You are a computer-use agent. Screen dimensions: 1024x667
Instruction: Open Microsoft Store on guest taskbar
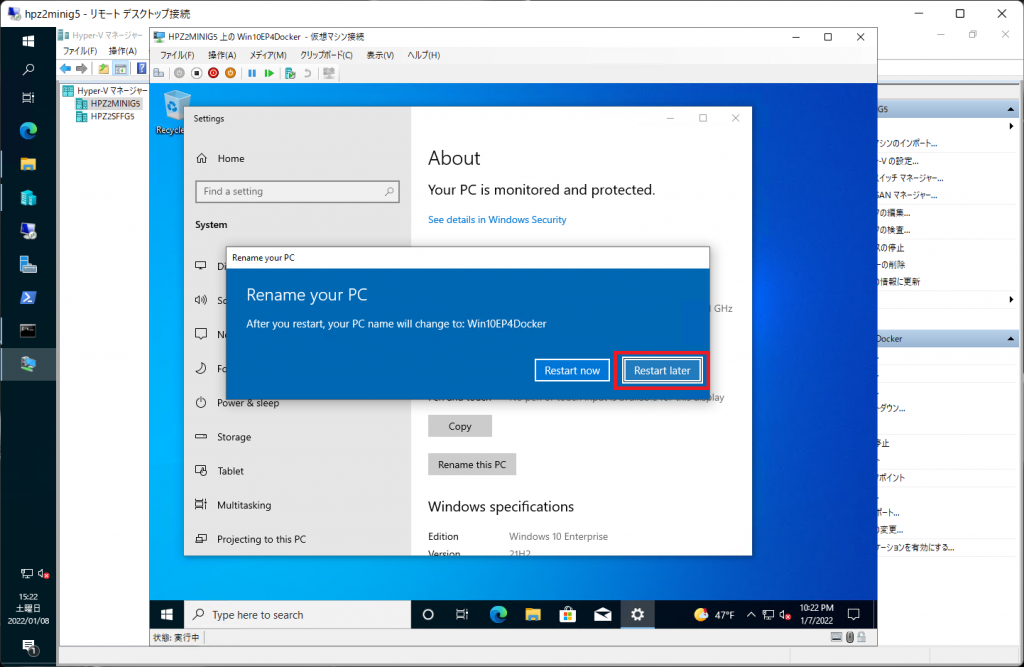568,615
